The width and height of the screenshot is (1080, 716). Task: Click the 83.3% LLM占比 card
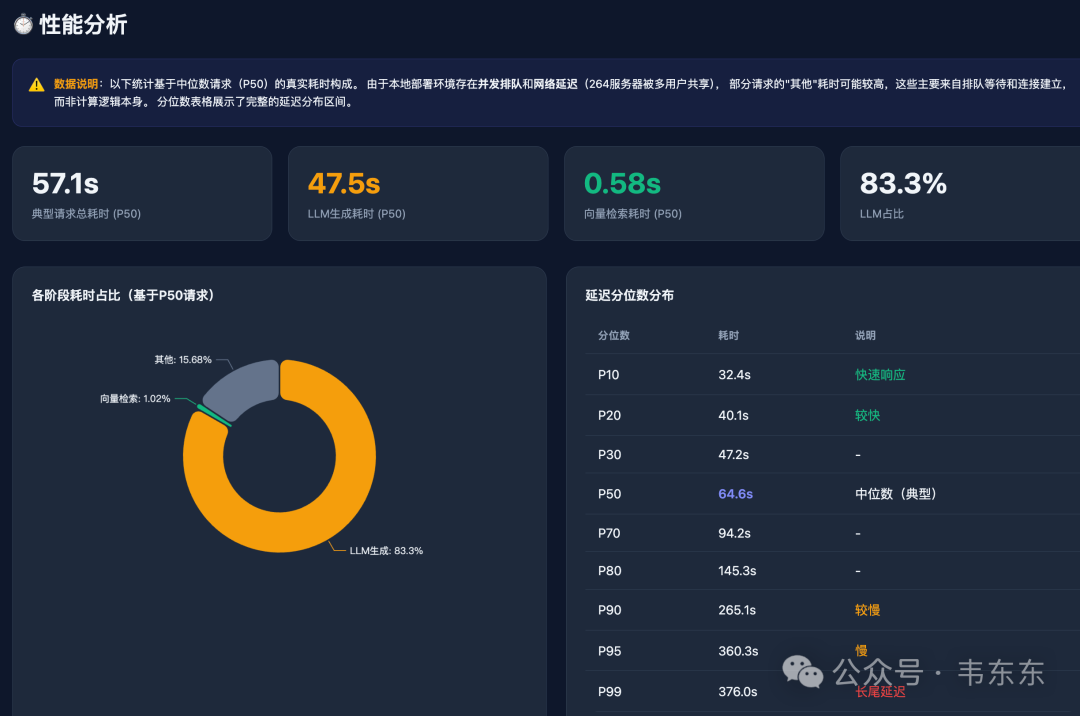pyautogui.click(x=958, y=194)
